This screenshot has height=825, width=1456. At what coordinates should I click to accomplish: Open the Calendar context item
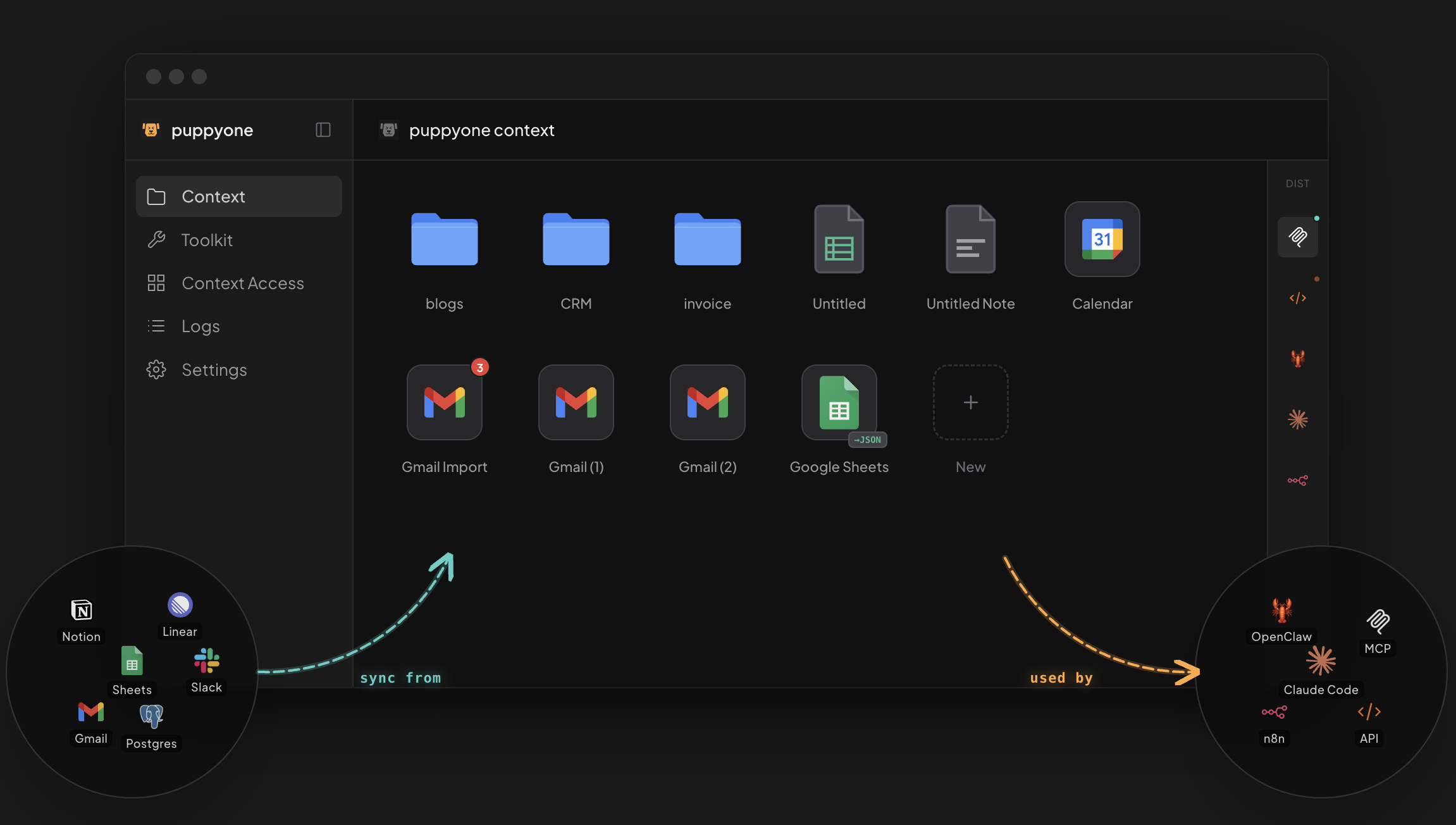pyautogui.click(x=1102, y=239)
